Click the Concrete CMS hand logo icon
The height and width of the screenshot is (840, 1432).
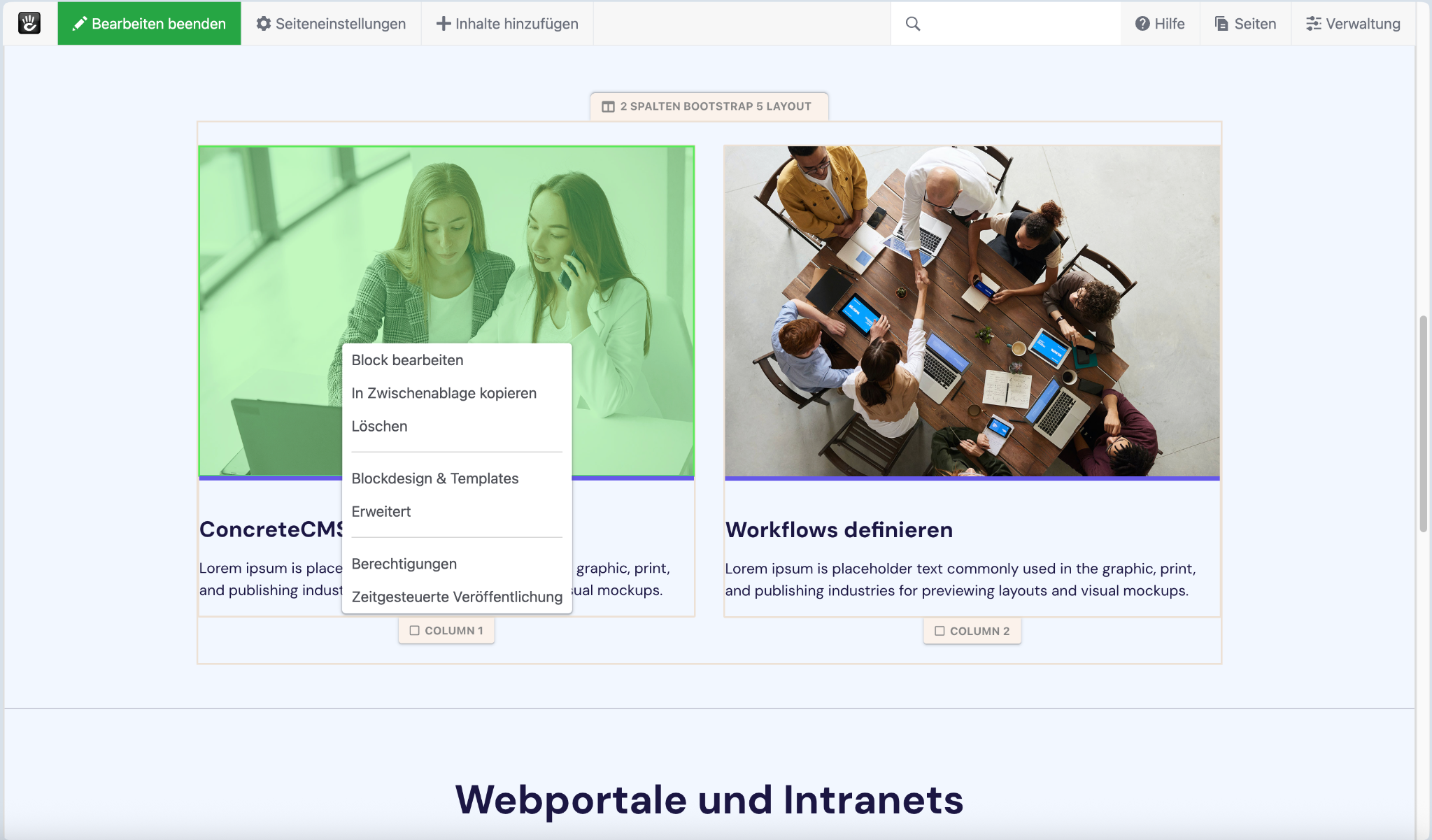click(29, 23)
